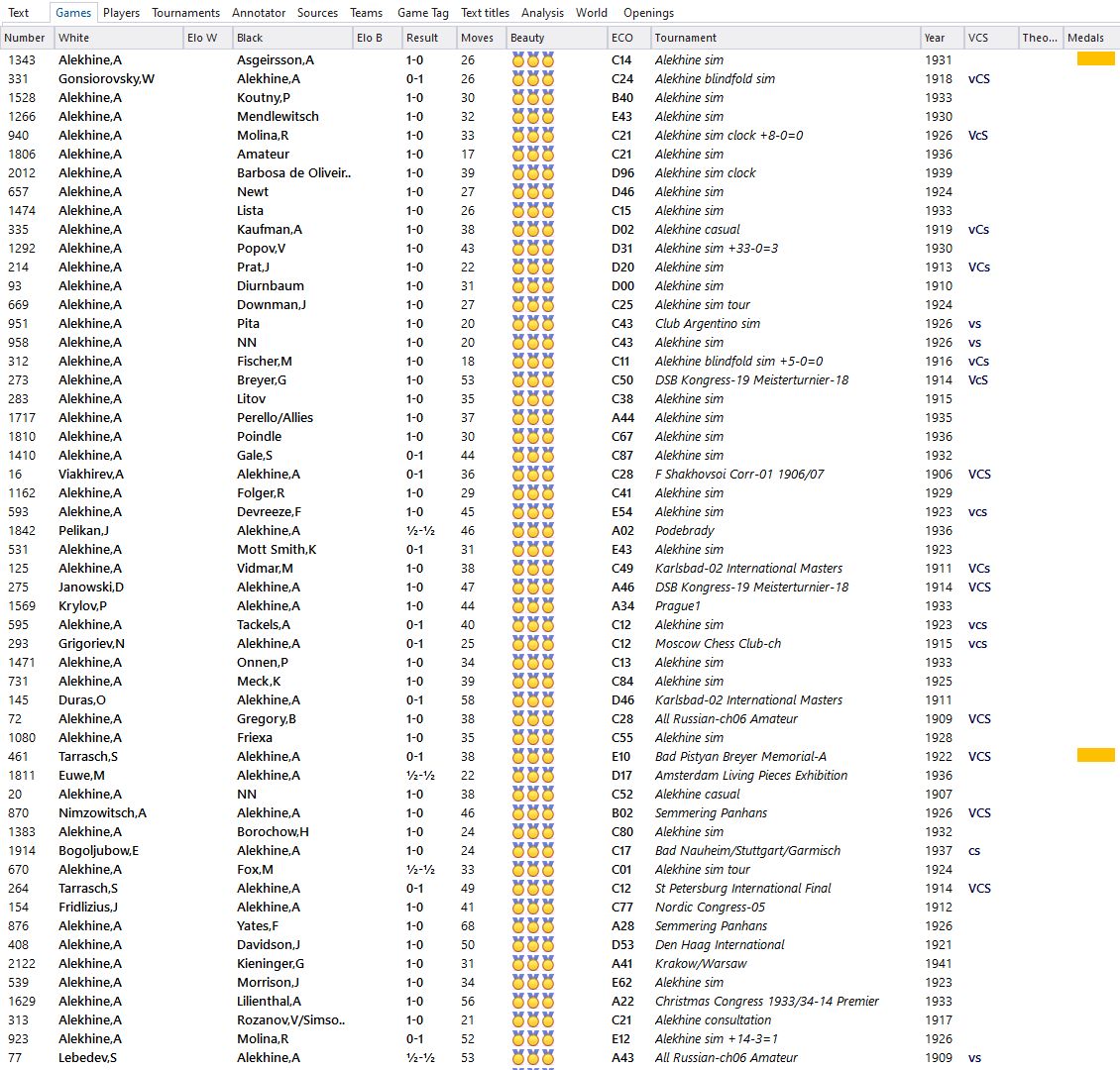Click beauty medals for Euwe game row
Viewport: 1120px width, 1070px height.
click(532, 776)
